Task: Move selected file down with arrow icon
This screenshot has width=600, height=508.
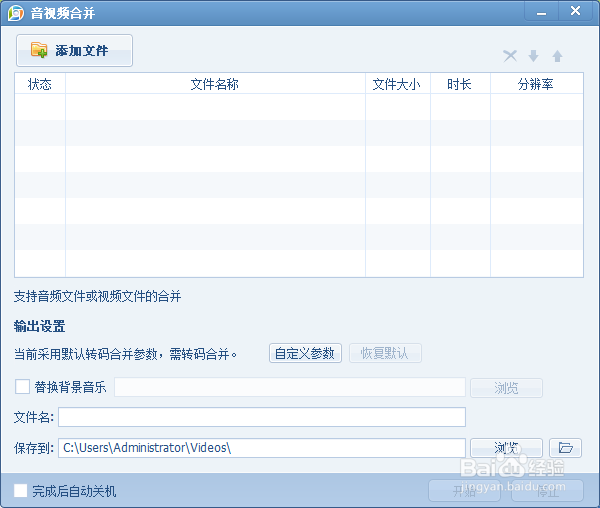Action: 533,56
